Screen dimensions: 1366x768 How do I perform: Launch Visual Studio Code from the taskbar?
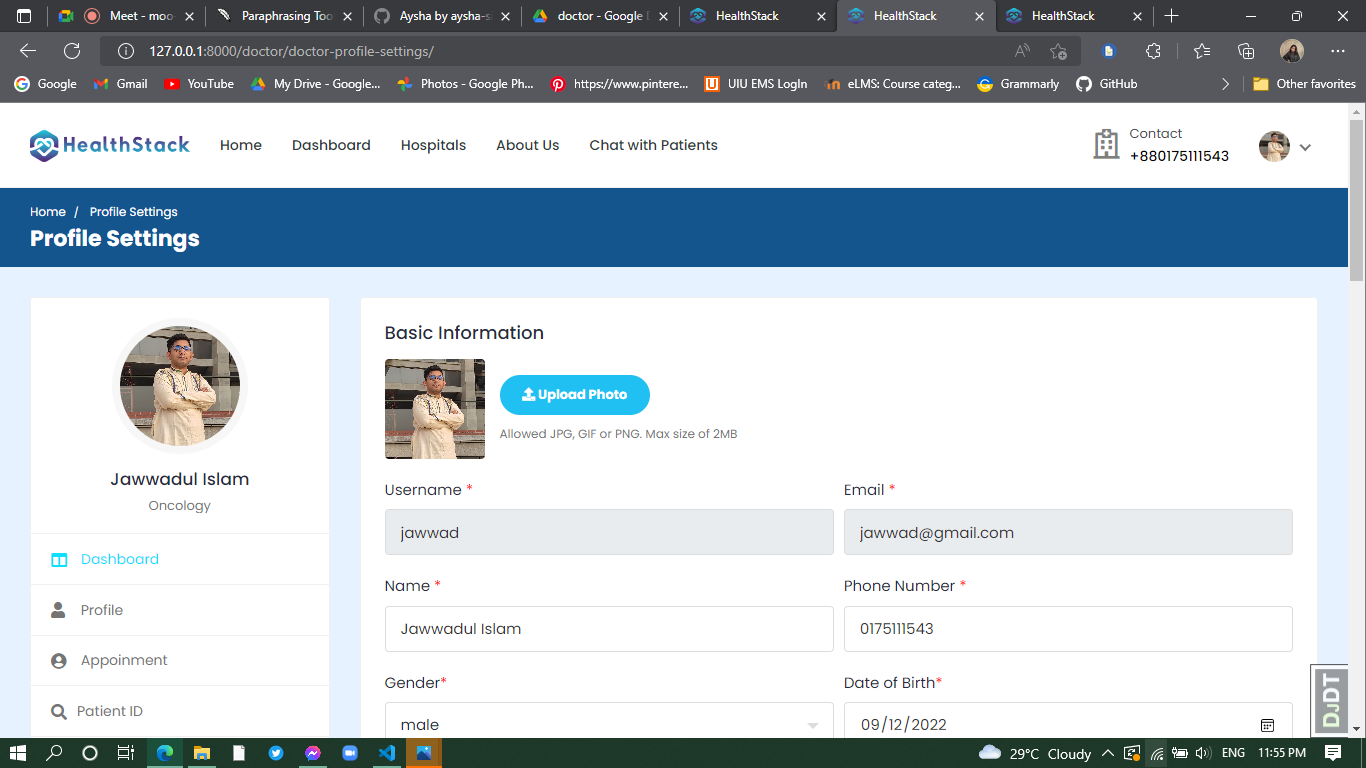tap(387, 753)
